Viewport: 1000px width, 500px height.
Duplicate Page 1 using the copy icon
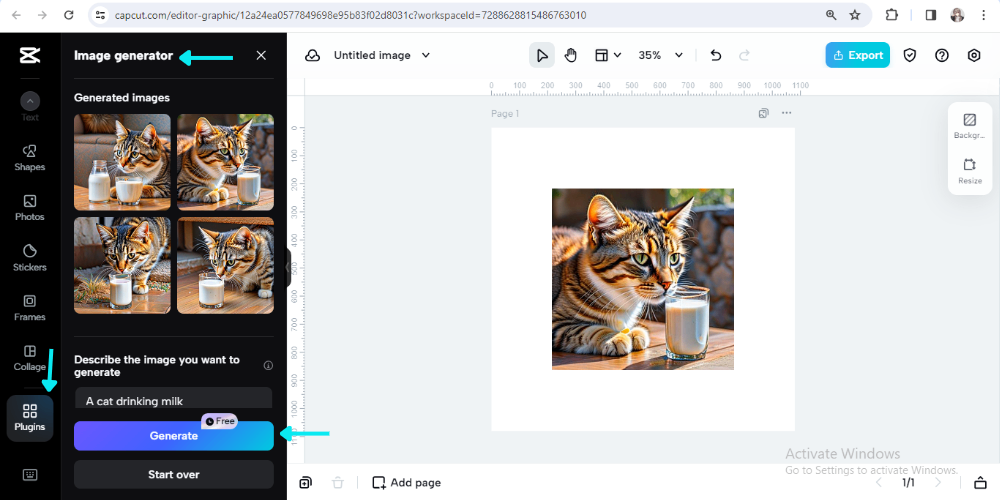763,114
